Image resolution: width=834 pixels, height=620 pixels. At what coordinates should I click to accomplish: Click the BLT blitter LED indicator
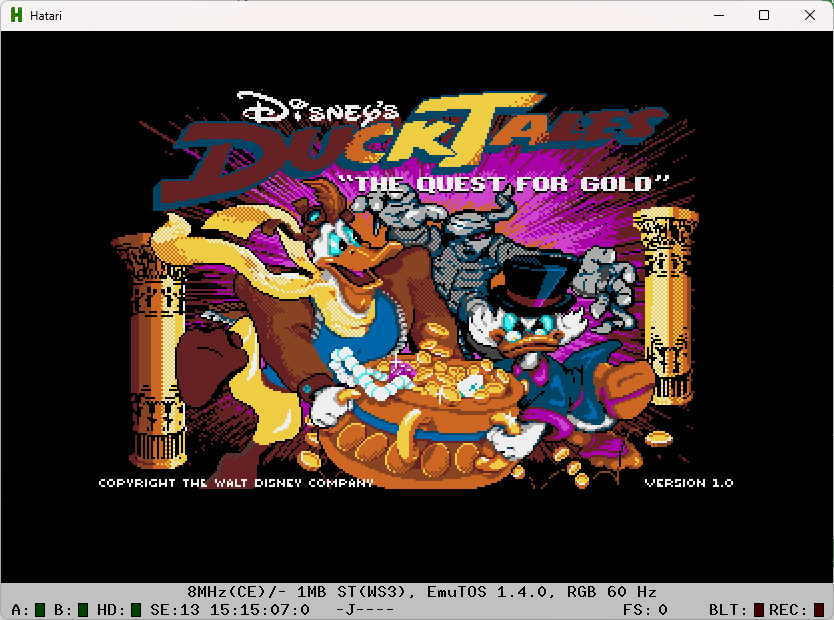(758, 610)
